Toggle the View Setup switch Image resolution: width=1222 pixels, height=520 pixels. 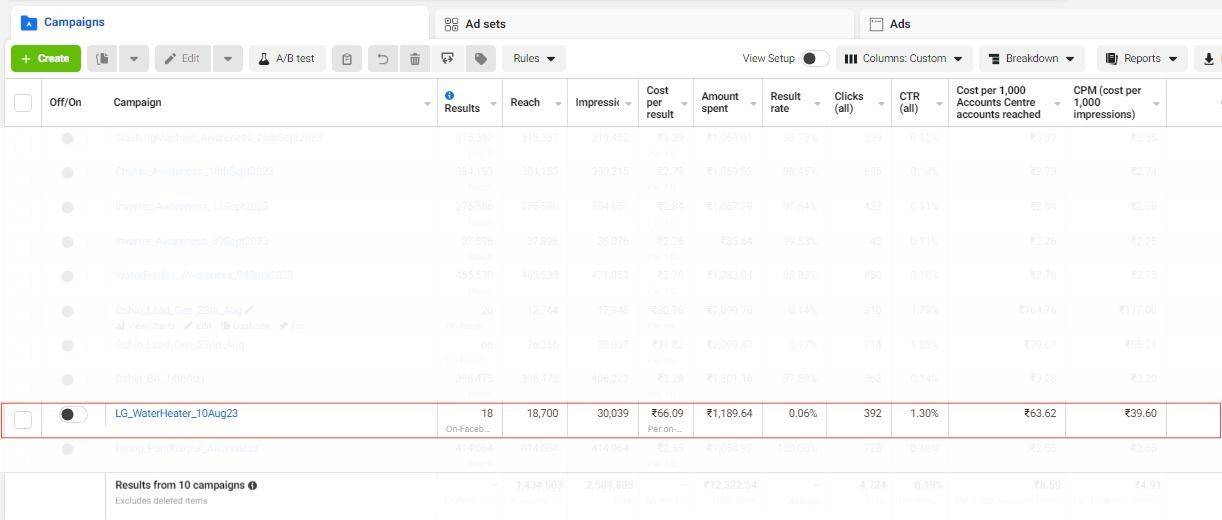click(814, 59)
